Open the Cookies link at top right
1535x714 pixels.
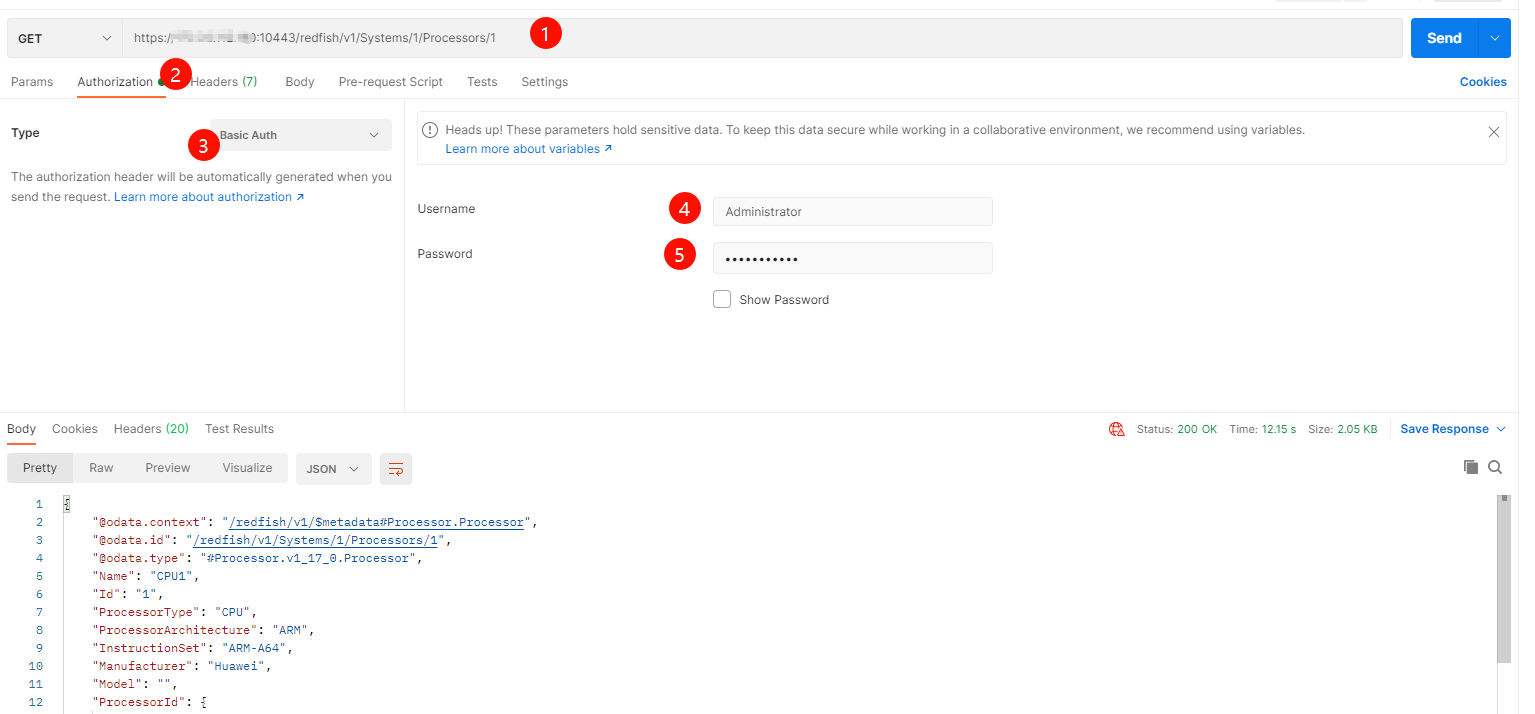click(1482, 82)
